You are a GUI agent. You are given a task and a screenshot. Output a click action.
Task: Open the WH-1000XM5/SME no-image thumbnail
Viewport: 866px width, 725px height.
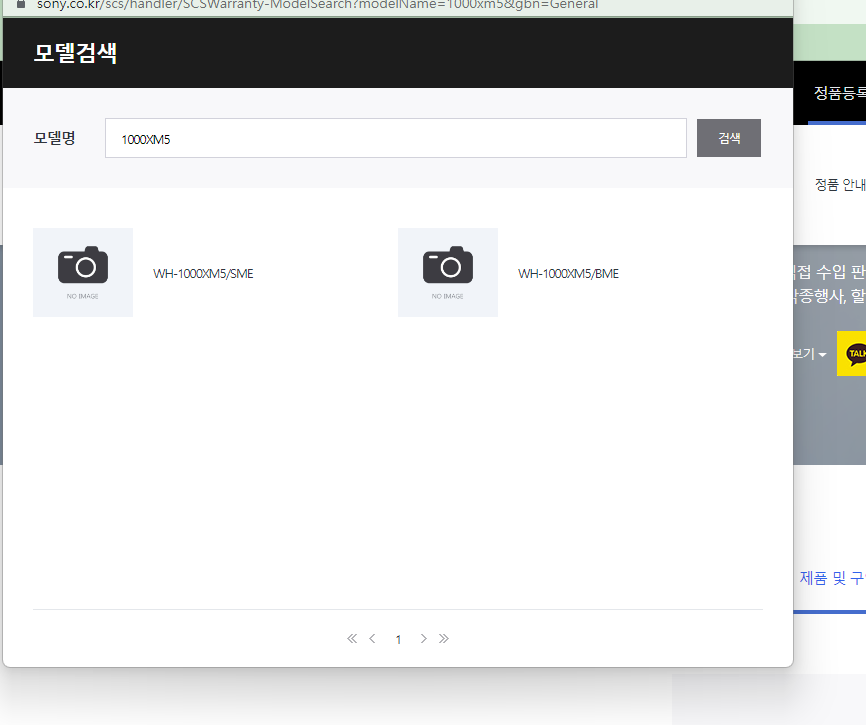(83, 272)
